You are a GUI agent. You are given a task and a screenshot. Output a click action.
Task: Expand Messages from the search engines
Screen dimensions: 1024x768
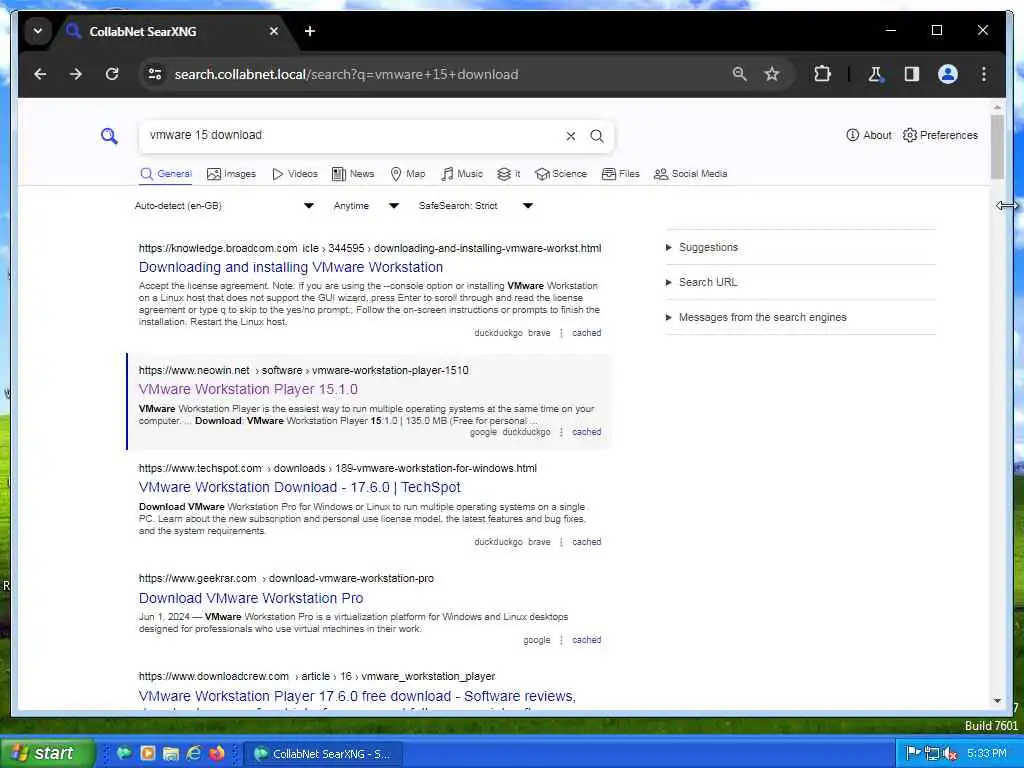pos(756,317)
